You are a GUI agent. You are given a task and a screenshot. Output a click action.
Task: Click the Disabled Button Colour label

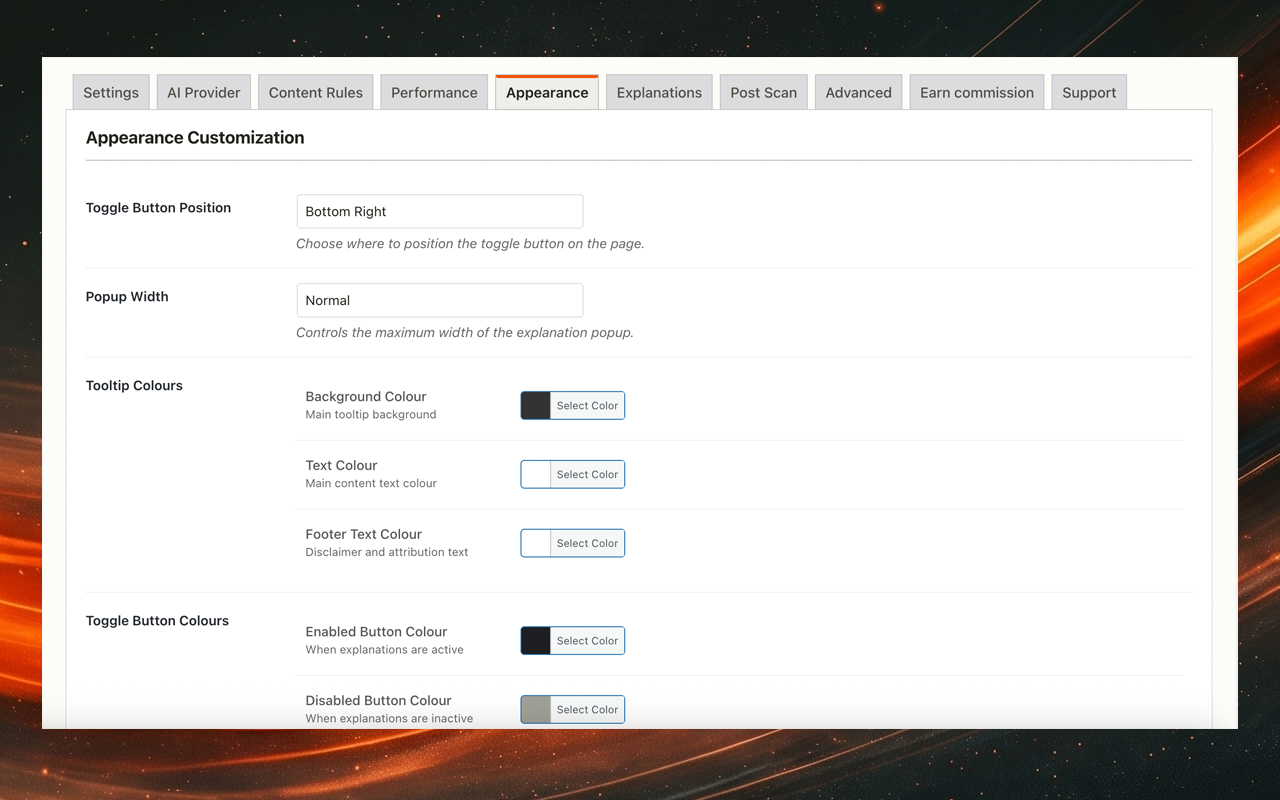point(378,701)
